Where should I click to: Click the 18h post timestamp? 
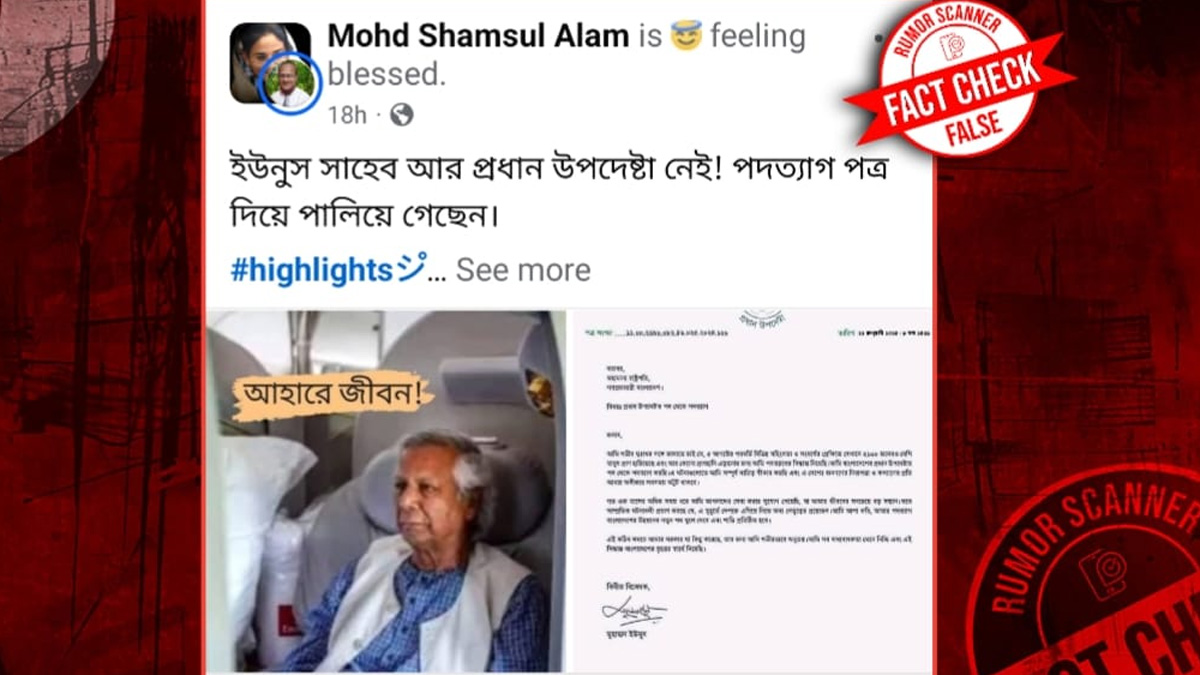(347, 115)
